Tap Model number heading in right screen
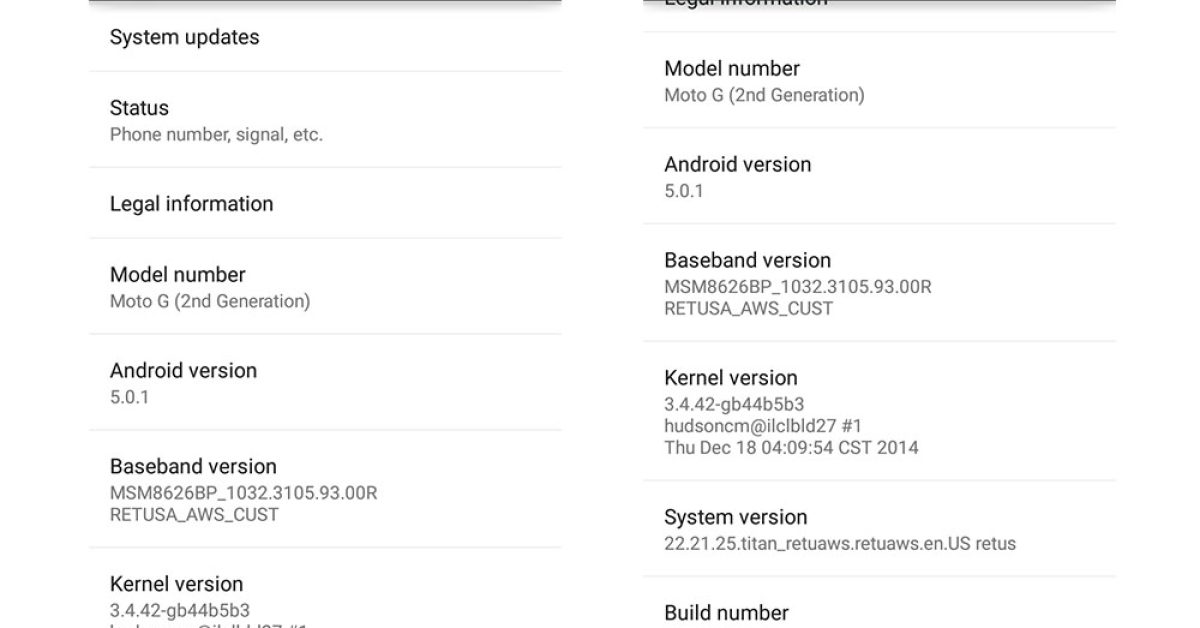This screenshot has width=1200, height=628. [732, 69]
